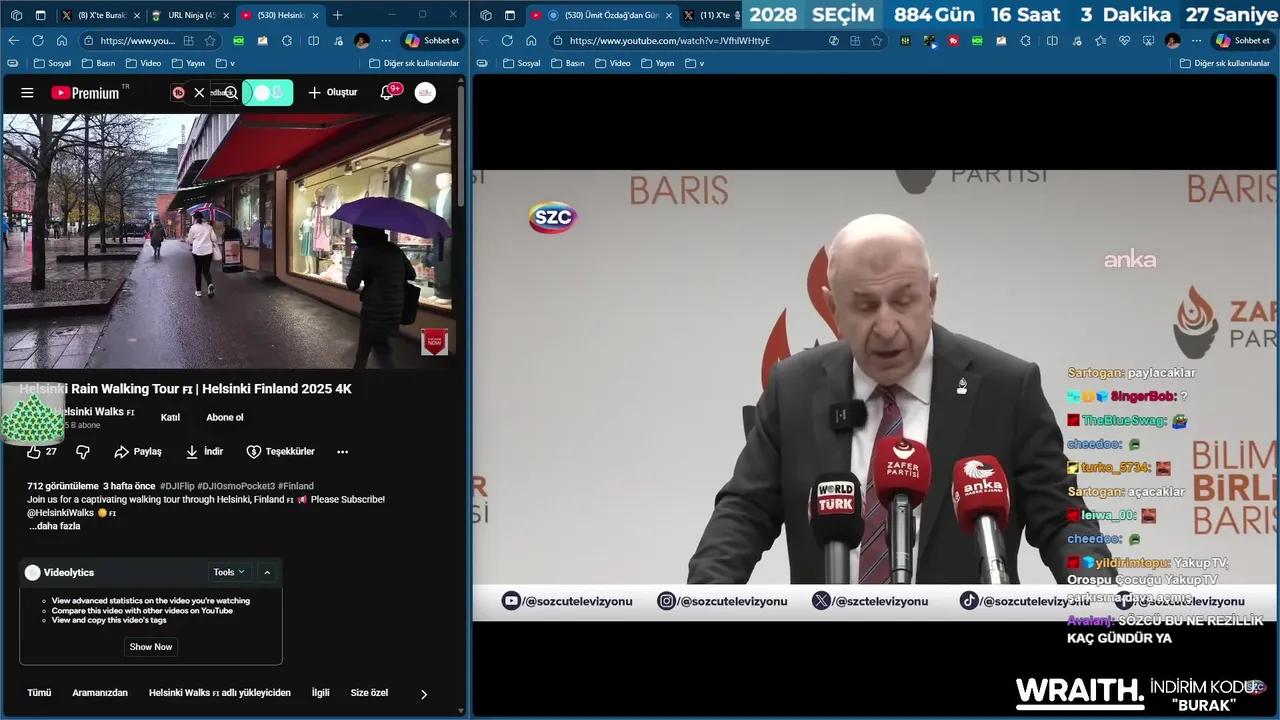This screenshot has width=1280, height=720.
Task: Collapse the Videolytics panel chevron
Action: coord(267,572)
